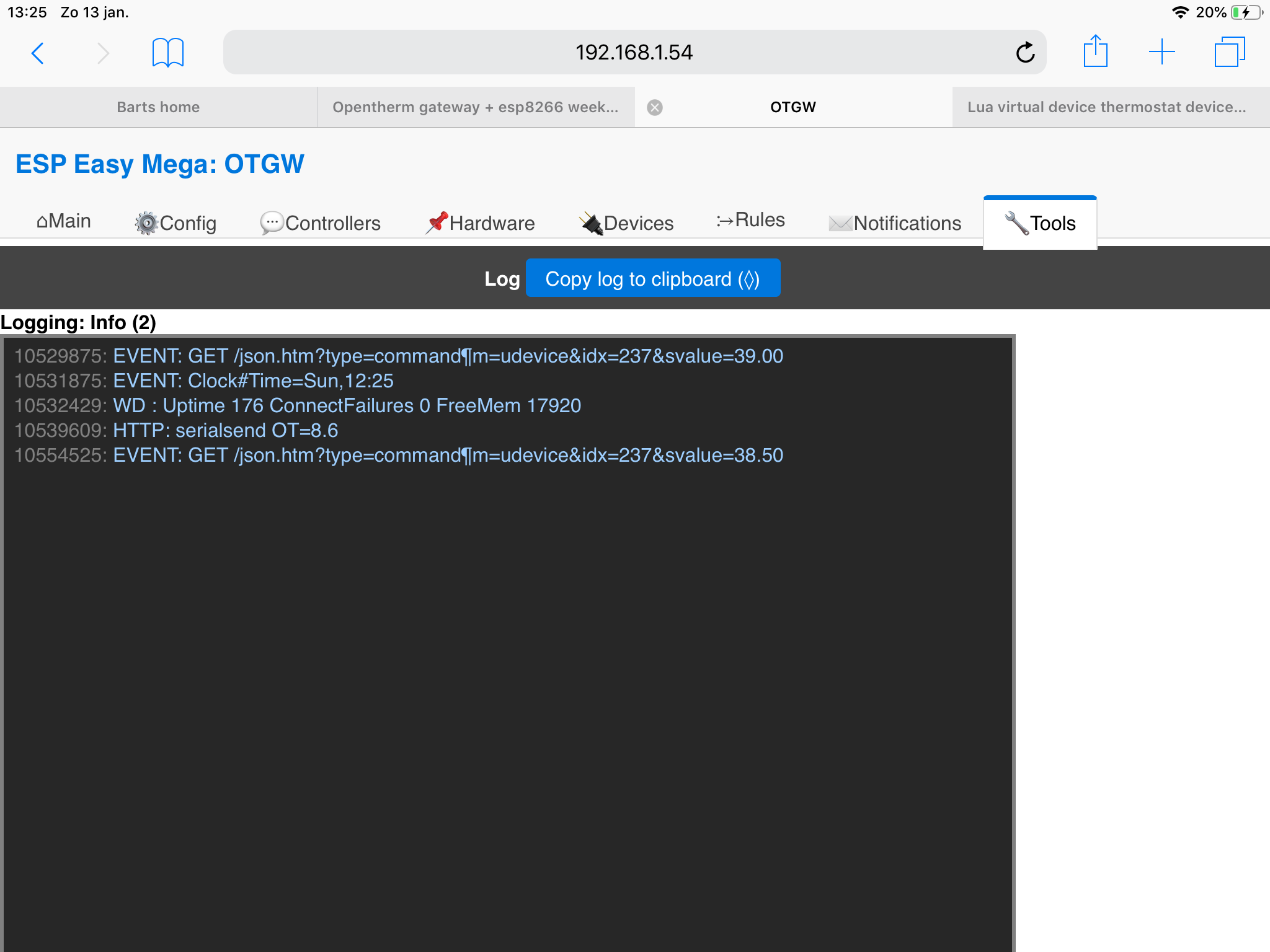Add a new tab with plus icon
Image resolution: width=1270 pixels, height=952 pixels.
click(x=1161, y=51)
